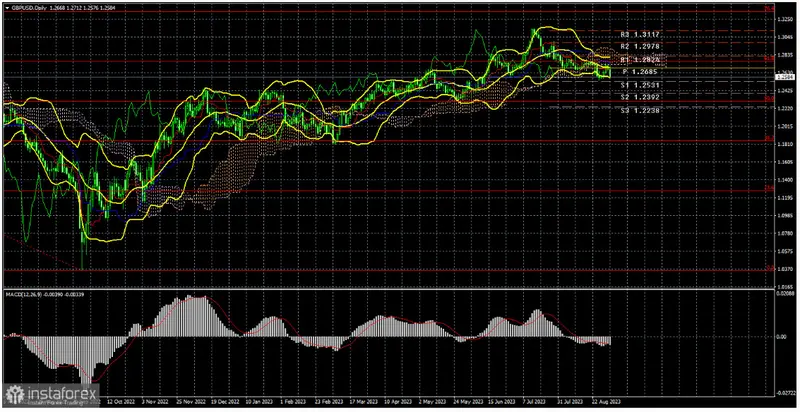Click the 1 Feb 2023 date label

[x=291, y=403]
